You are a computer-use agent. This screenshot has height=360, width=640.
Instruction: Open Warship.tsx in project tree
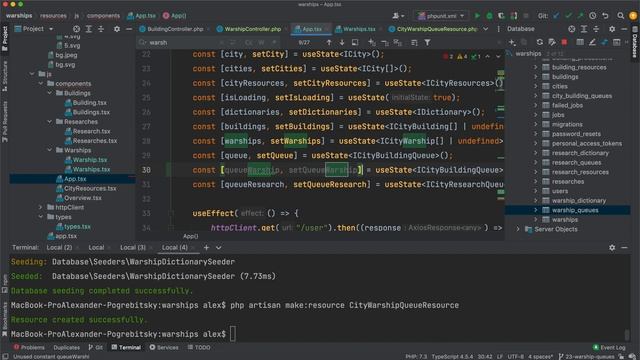tap(90, 160)
